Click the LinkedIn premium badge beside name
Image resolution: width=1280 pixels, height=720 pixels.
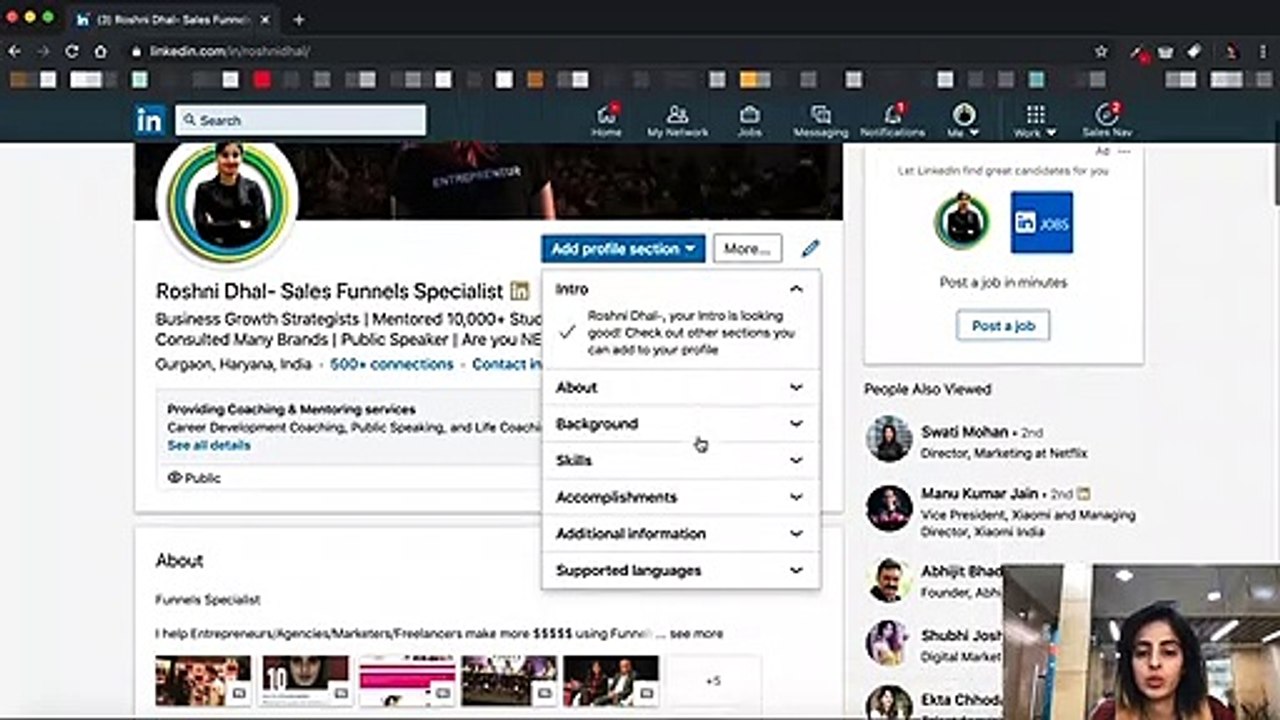519,291
